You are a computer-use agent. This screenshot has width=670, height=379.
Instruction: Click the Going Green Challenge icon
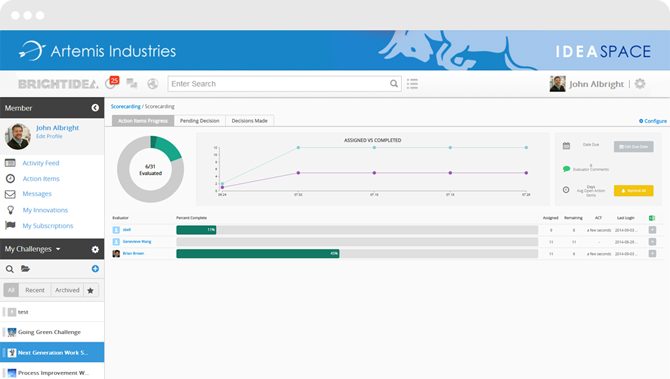(x=12, y=332)
